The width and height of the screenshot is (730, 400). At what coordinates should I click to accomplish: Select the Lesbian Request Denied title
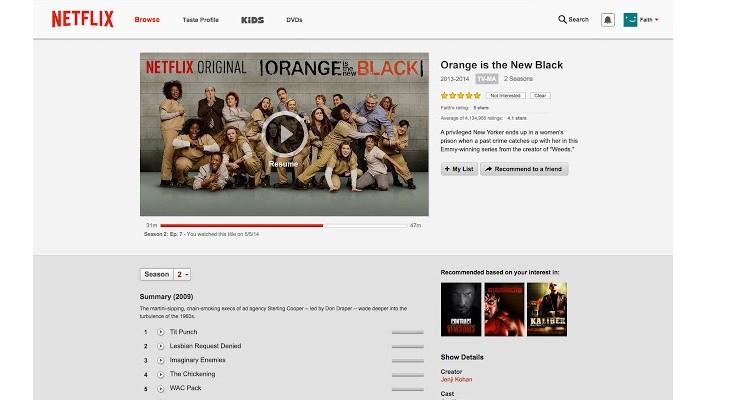tap(205, 346)
